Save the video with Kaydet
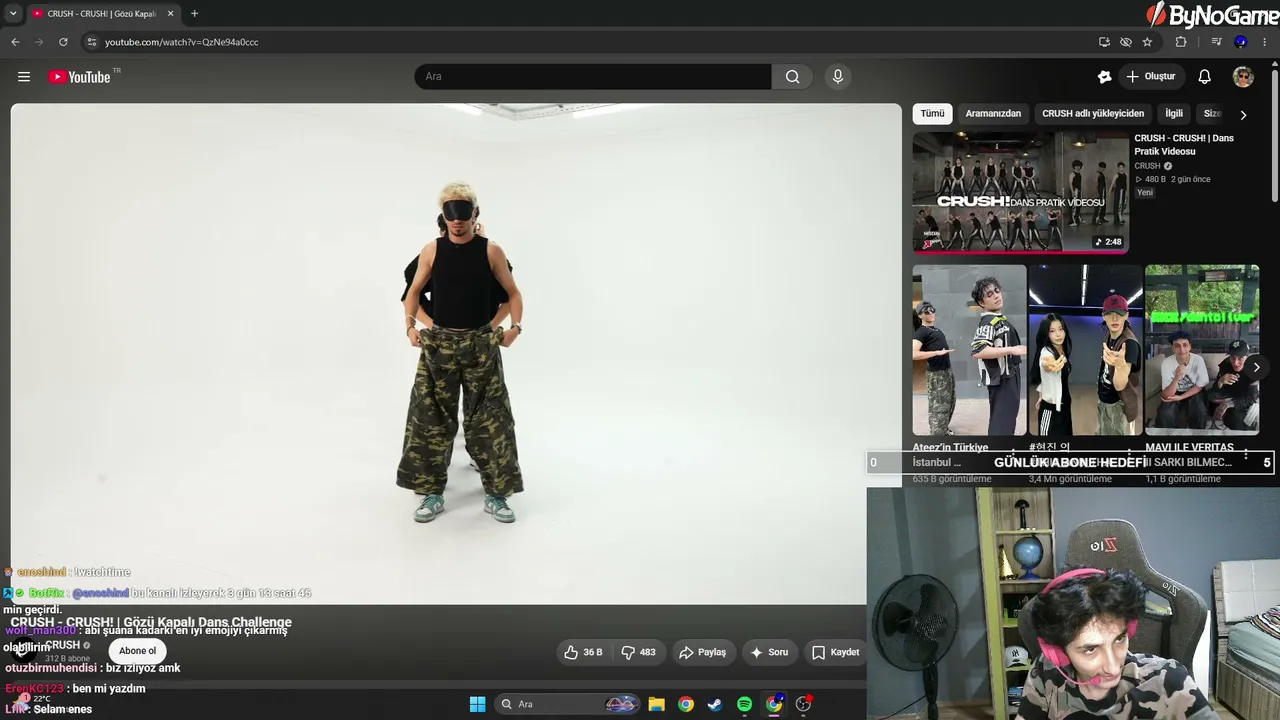The height and width of the screenshot is (720, 1280). (835, 652)
